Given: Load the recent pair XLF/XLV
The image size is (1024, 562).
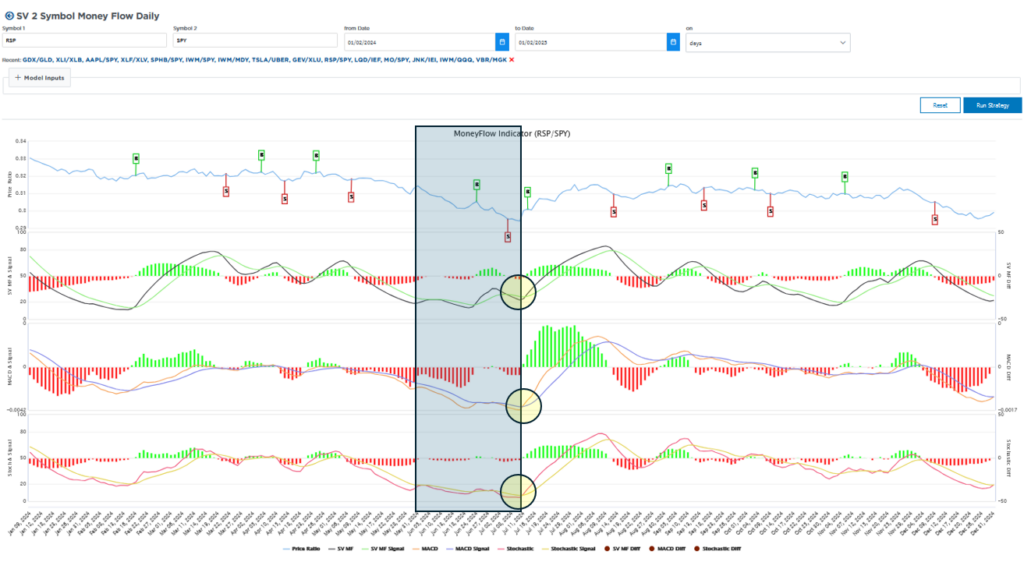Looking at the screenshot, I should [134, 59].
